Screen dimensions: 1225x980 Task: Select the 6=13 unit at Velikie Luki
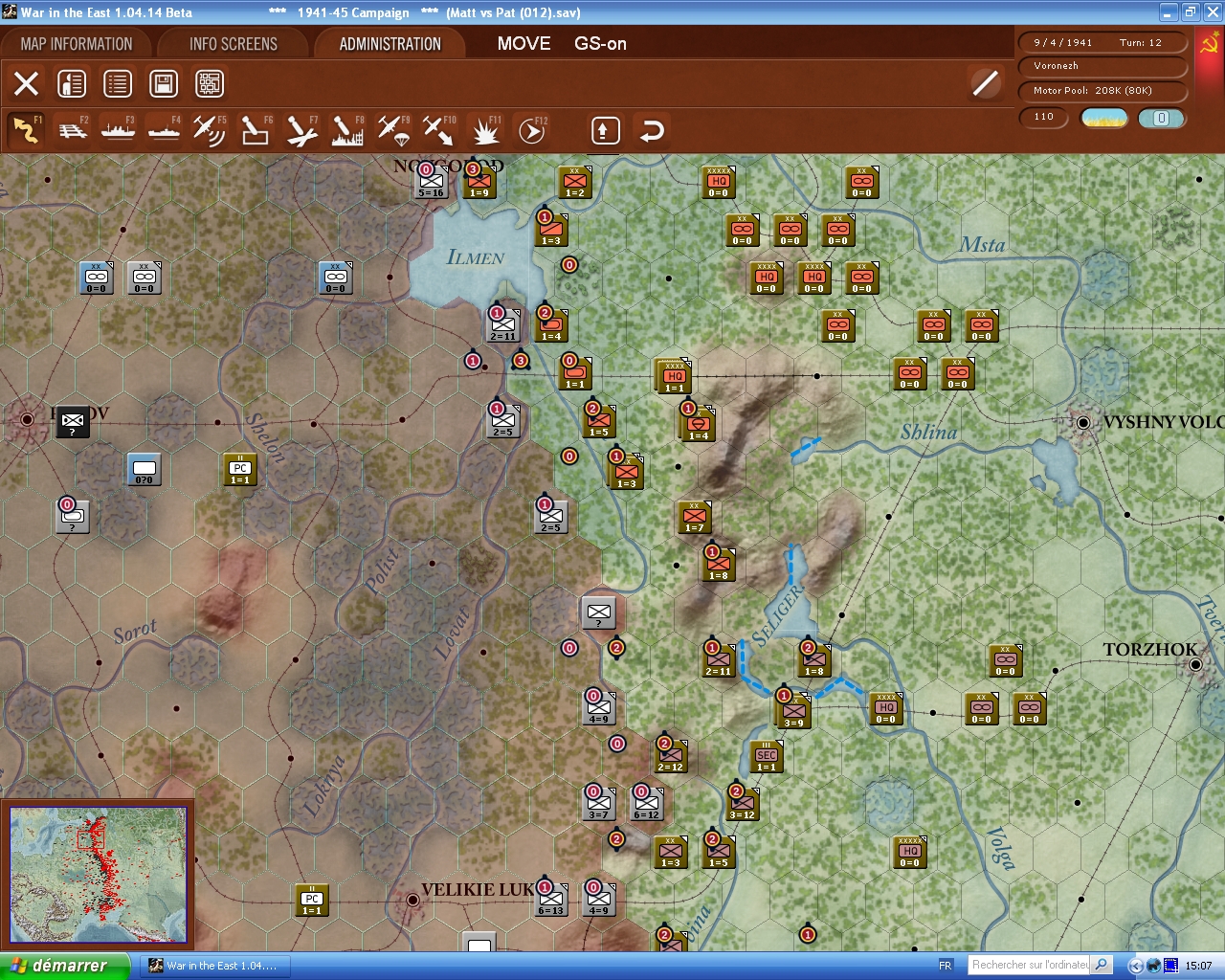coord(550,899)
